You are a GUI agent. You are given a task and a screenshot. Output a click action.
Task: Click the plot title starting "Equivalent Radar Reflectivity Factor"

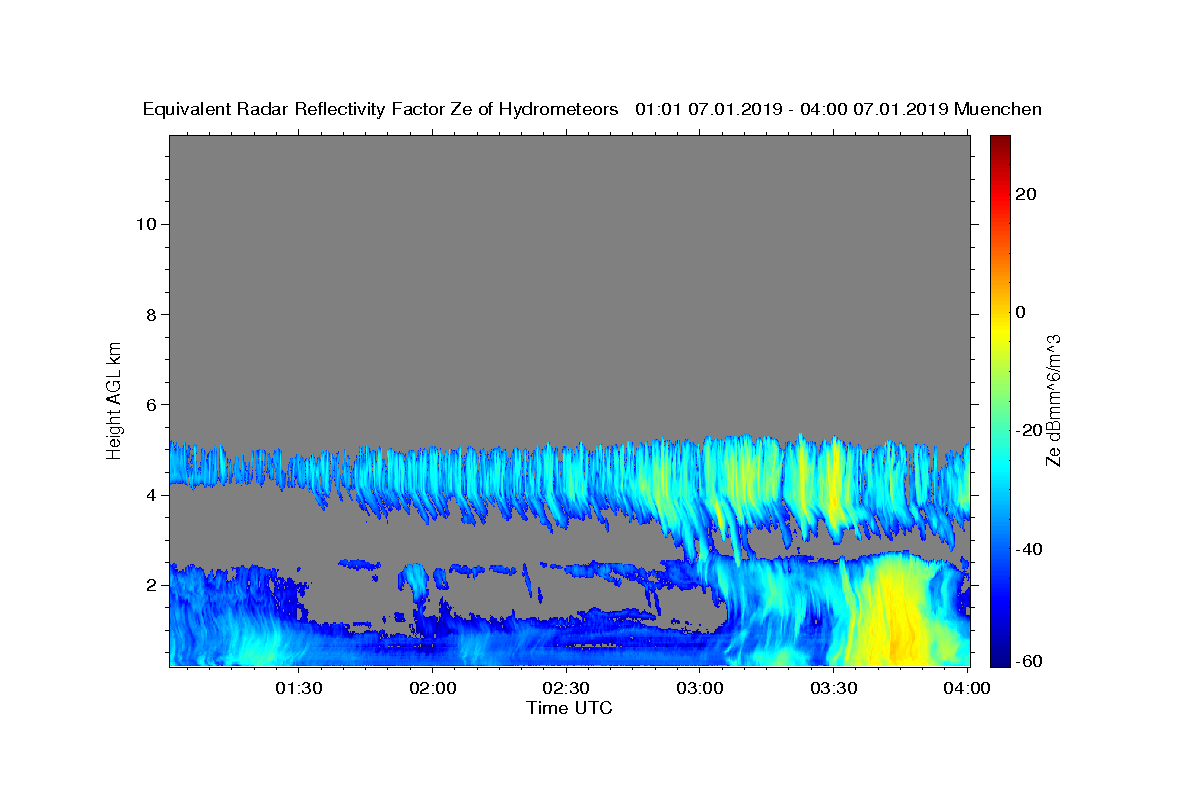pos(592,109)
